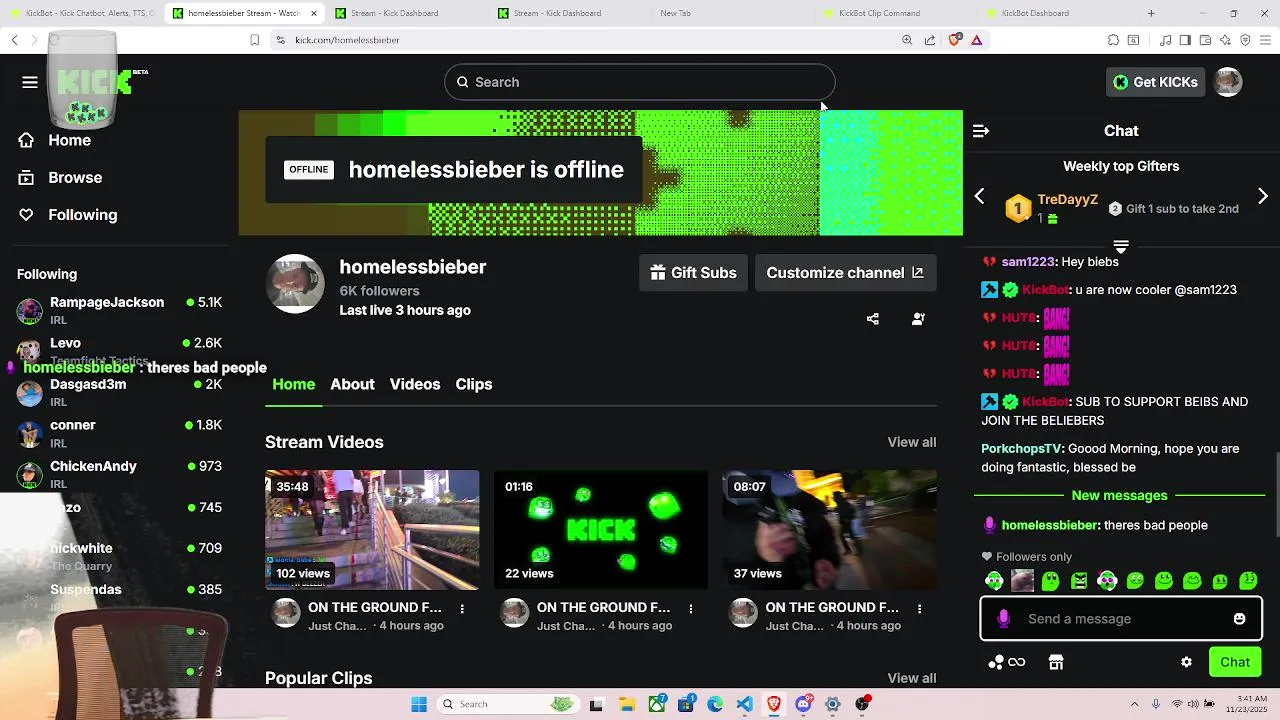Switch to KickBot Clip Command browser tab
The width and height of the screenshot is (1280, 720).
click(x=893, y=13)
